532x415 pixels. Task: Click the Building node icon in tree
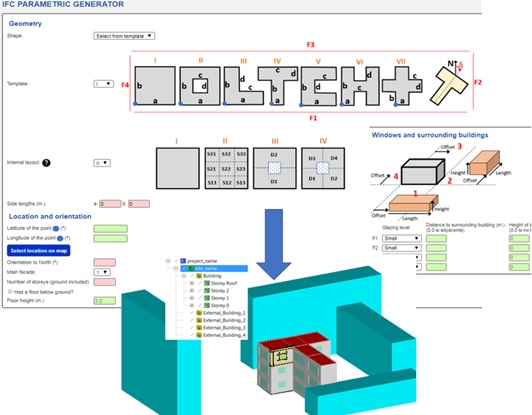pos(199,276)
